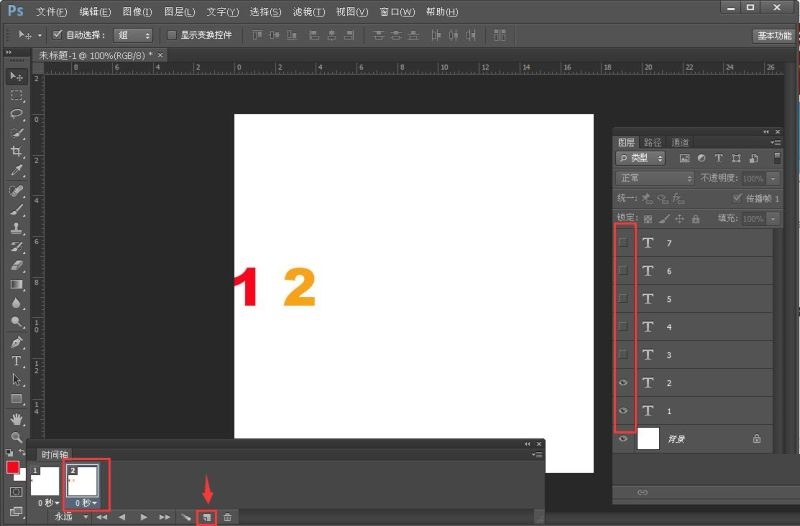Uncheck the 自动选择 checkbox

pos(57,35)
